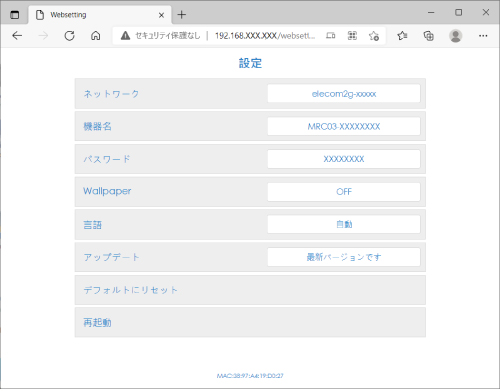Edit the device name MRC03-XXXXXXXX field
The height and width of the screenshot is (391, 500).
pyautogui.click(x=344, y=126)
